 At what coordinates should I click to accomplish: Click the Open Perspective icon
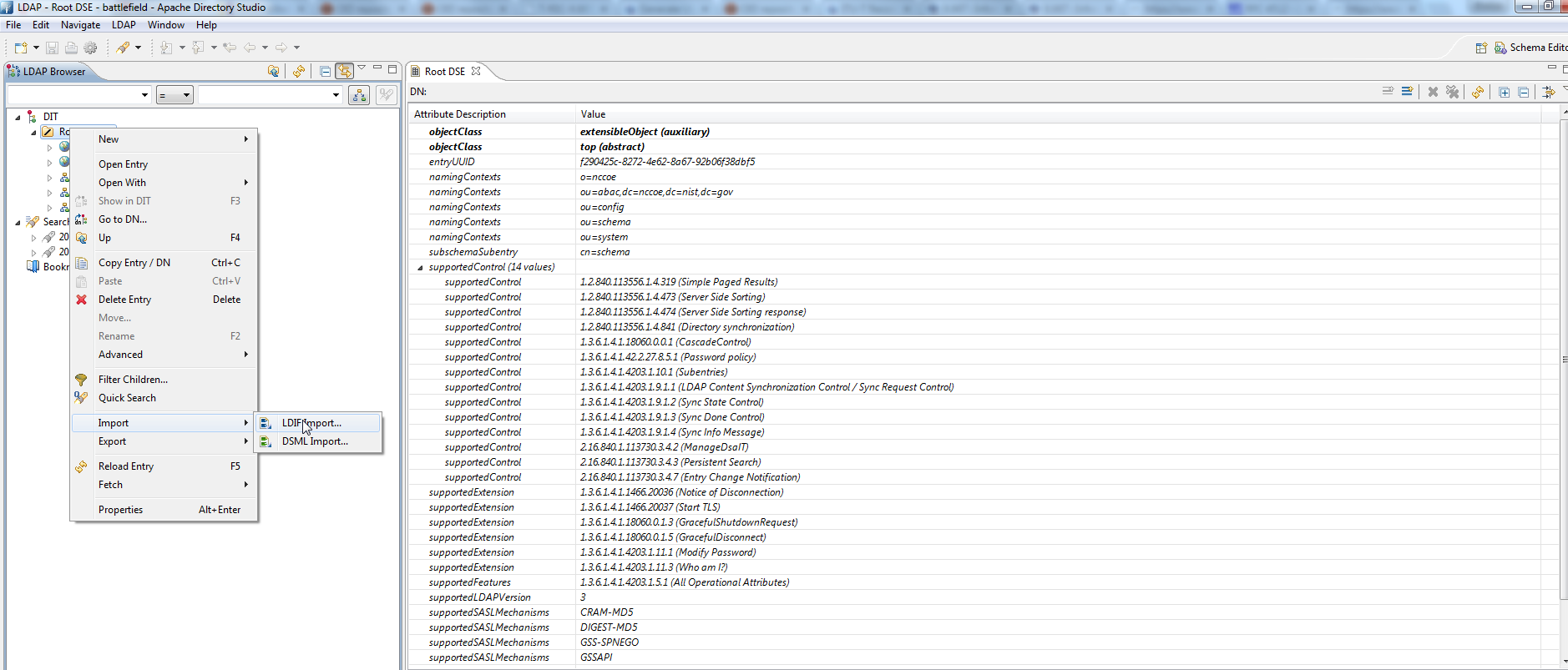[1481, 48]
